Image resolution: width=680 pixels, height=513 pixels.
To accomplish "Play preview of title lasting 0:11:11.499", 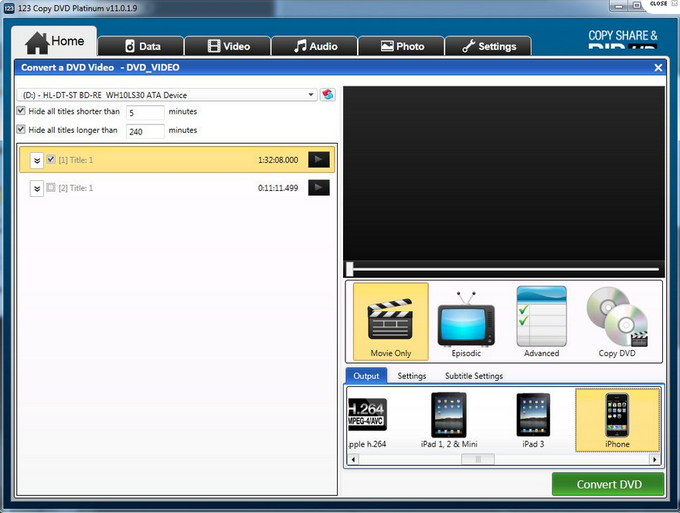I will tap(319, 188).
